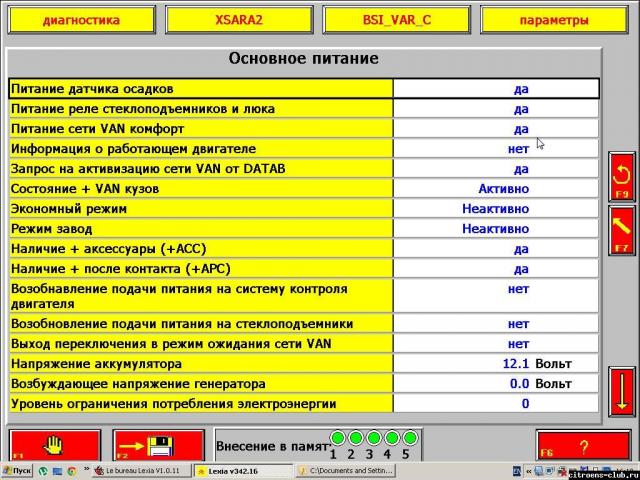Image resolution: width=640 pixels, height=480 pixels.
Task: Select the Экономный режим parameter row
Action: coord(200,208)
